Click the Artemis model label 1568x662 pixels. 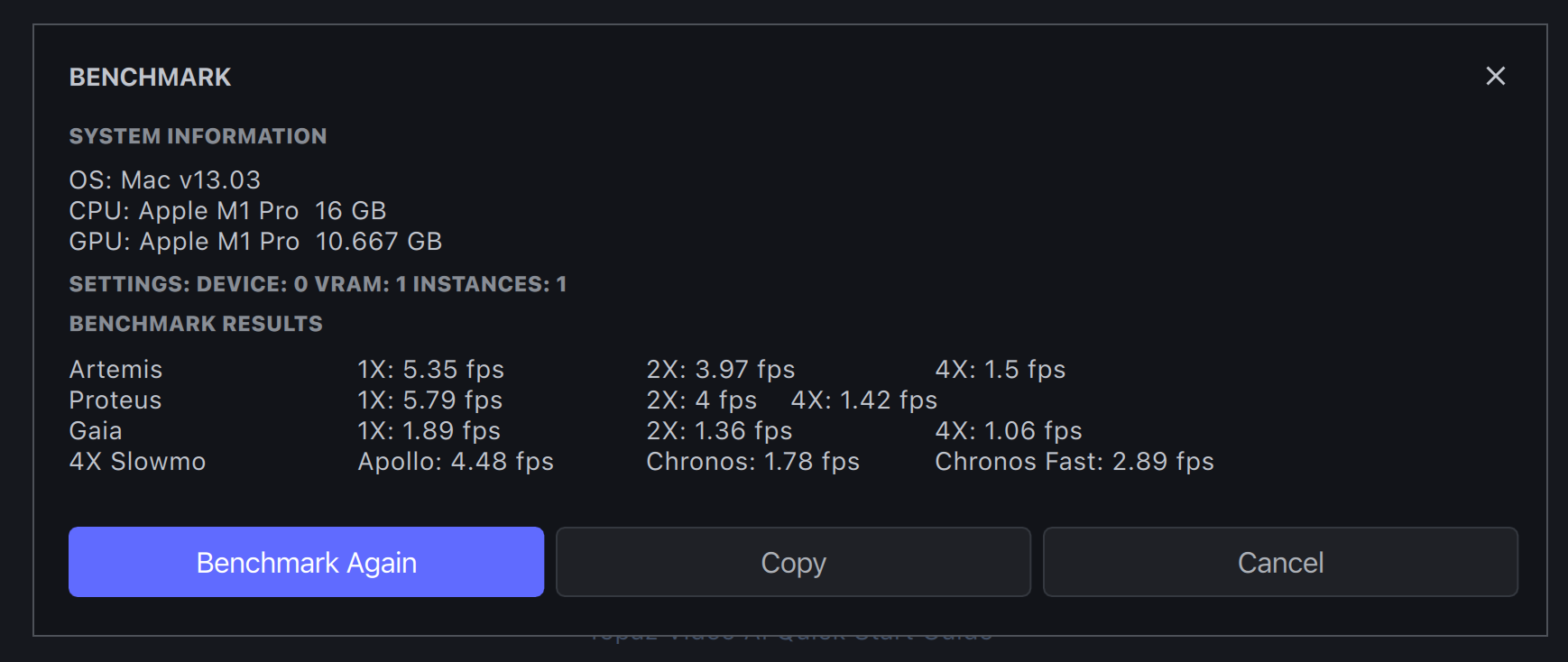115,370
